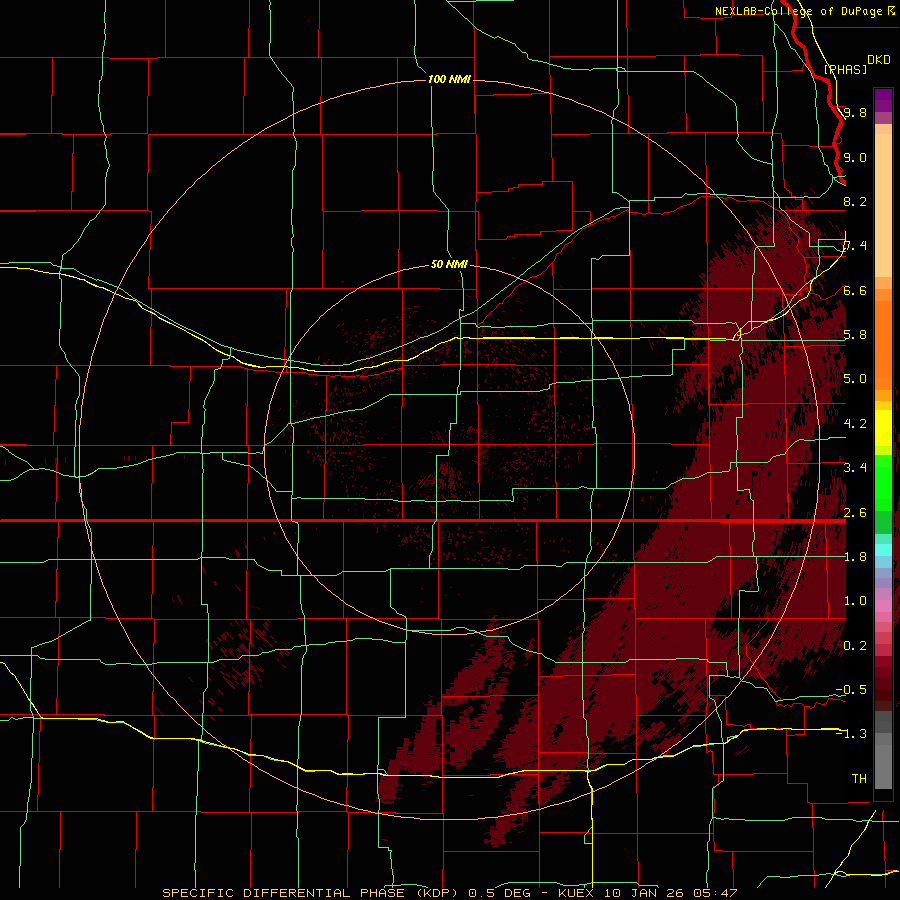Click the 9.8 value on the scale
Viewport: 900px width, 900px height.
(855, 112)
